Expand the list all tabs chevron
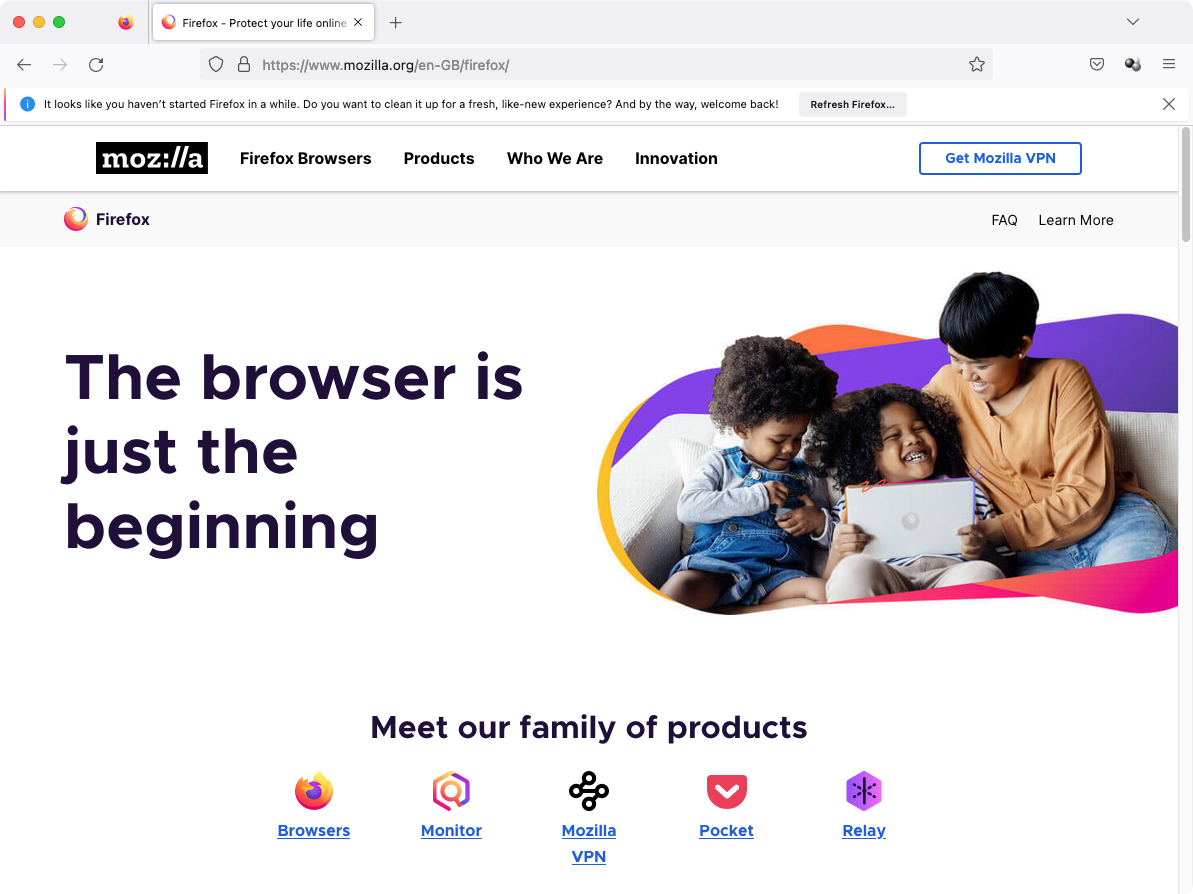The width and height of the screenshot is (1193, 894). [x=1133, y=22]
